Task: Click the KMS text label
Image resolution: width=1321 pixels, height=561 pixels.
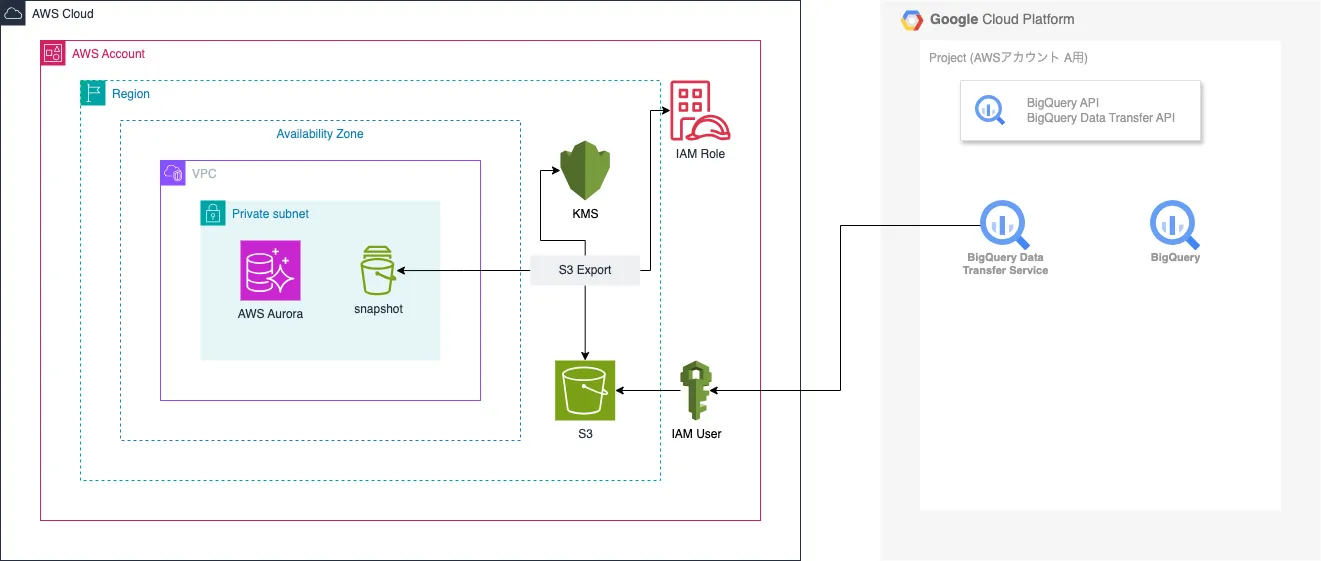Action: (x=585, y=214)
